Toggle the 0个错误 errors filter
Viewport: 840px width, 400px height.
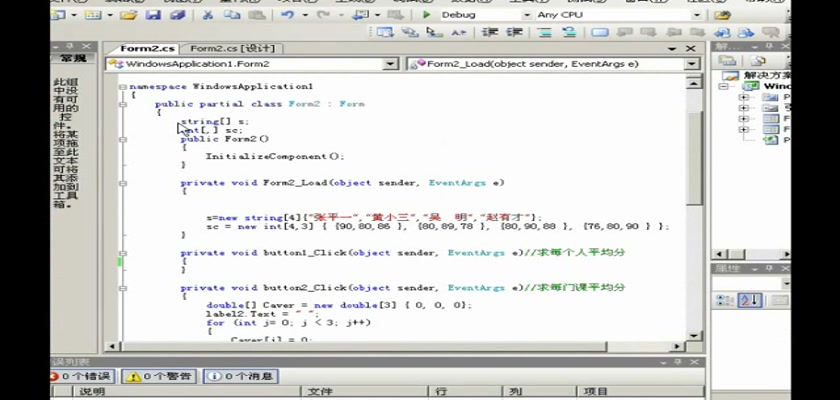click(81, 376)
